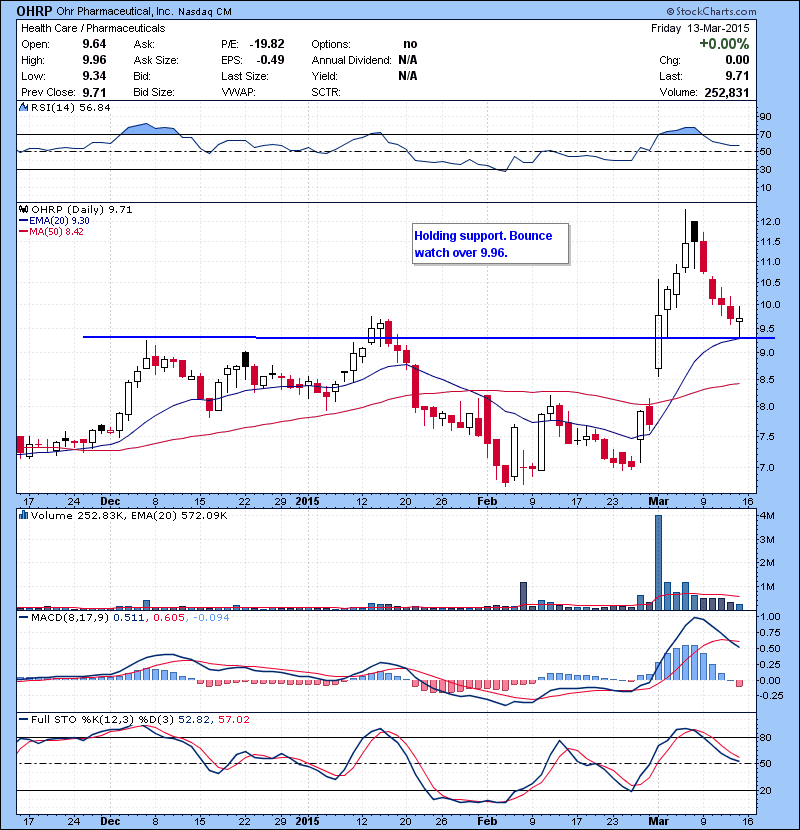
Task: Click the date Friday 13-Mar-2015
Action: [x=700, y=28]
